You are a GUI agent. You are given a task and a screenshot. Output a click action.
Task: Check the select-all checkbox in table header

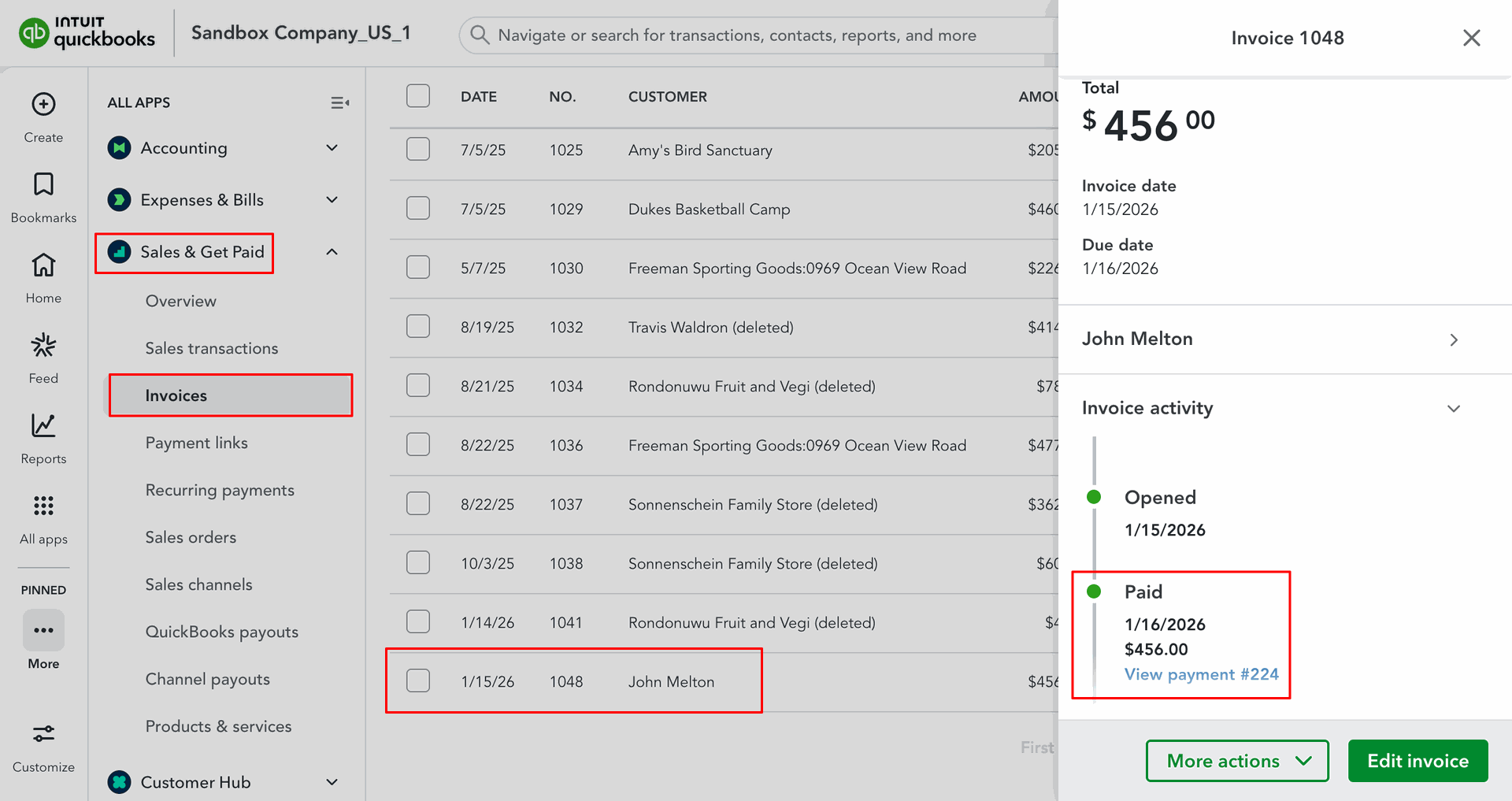pyautogui.click(x=418, y=96)
